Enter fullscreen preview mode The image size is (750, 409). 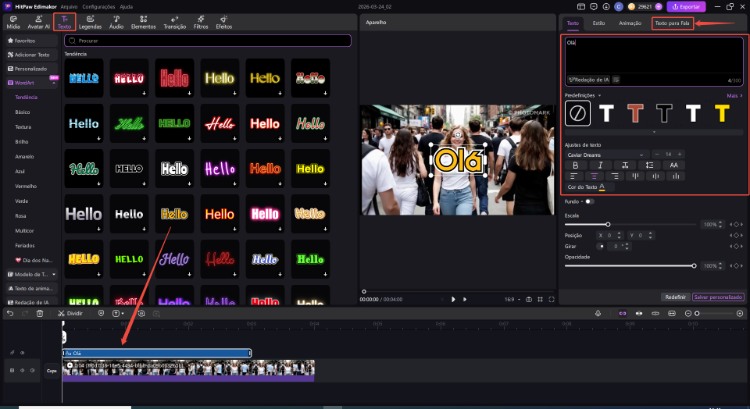pyautogui.click(x=551, y=299)
